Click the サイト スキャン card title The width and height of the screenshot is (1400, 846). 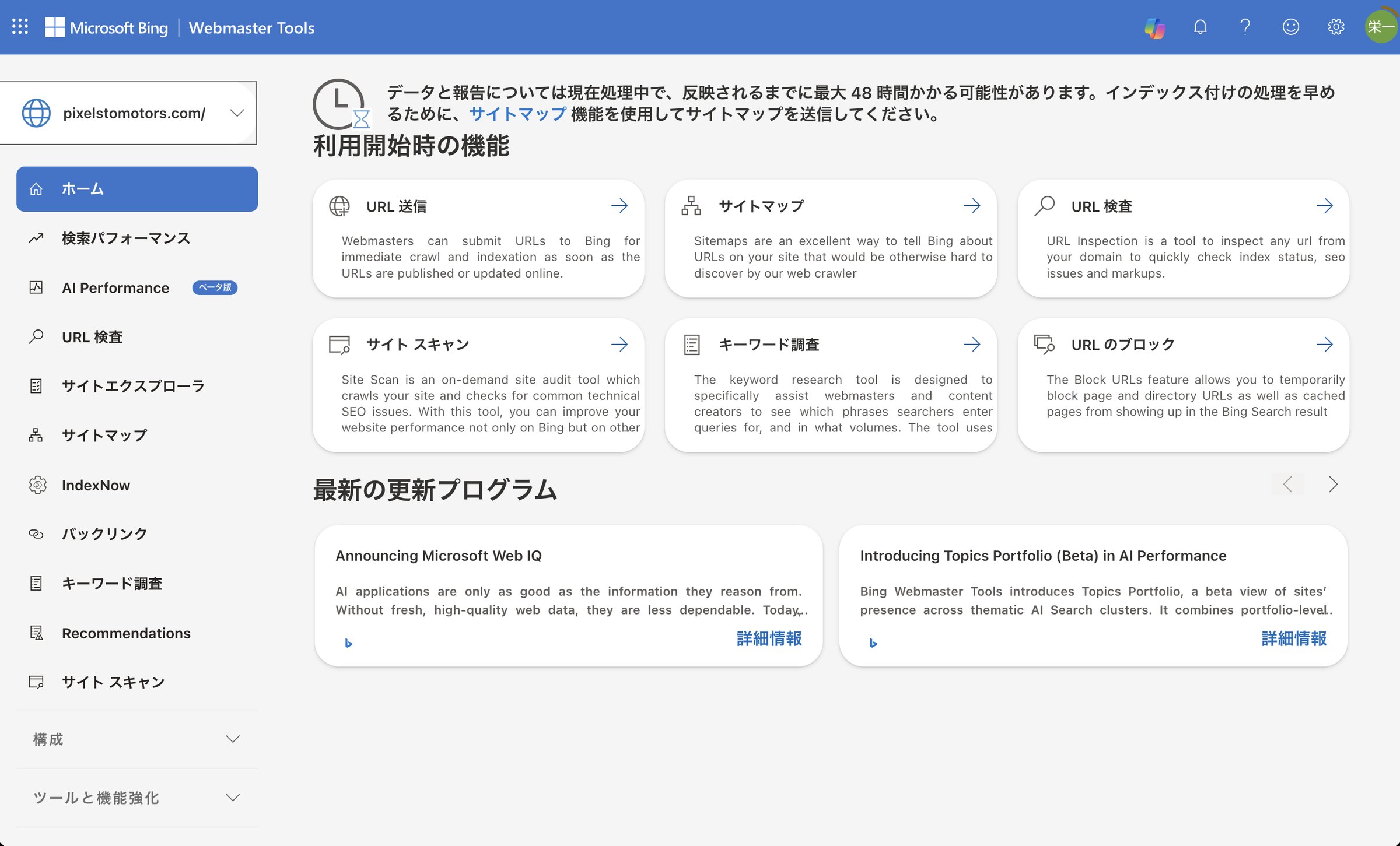[x=418, y=345]
